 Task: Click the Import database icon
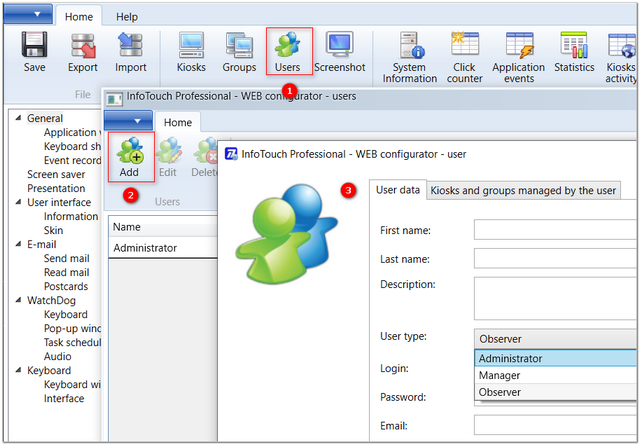(x=130, y=45)
